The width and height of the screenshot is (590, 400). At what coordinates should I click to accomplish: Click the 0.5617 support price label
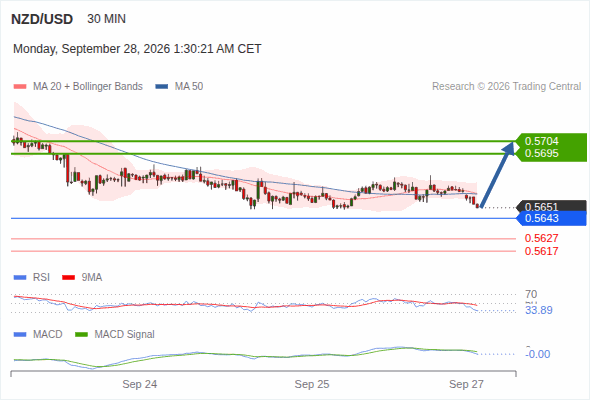541,251
